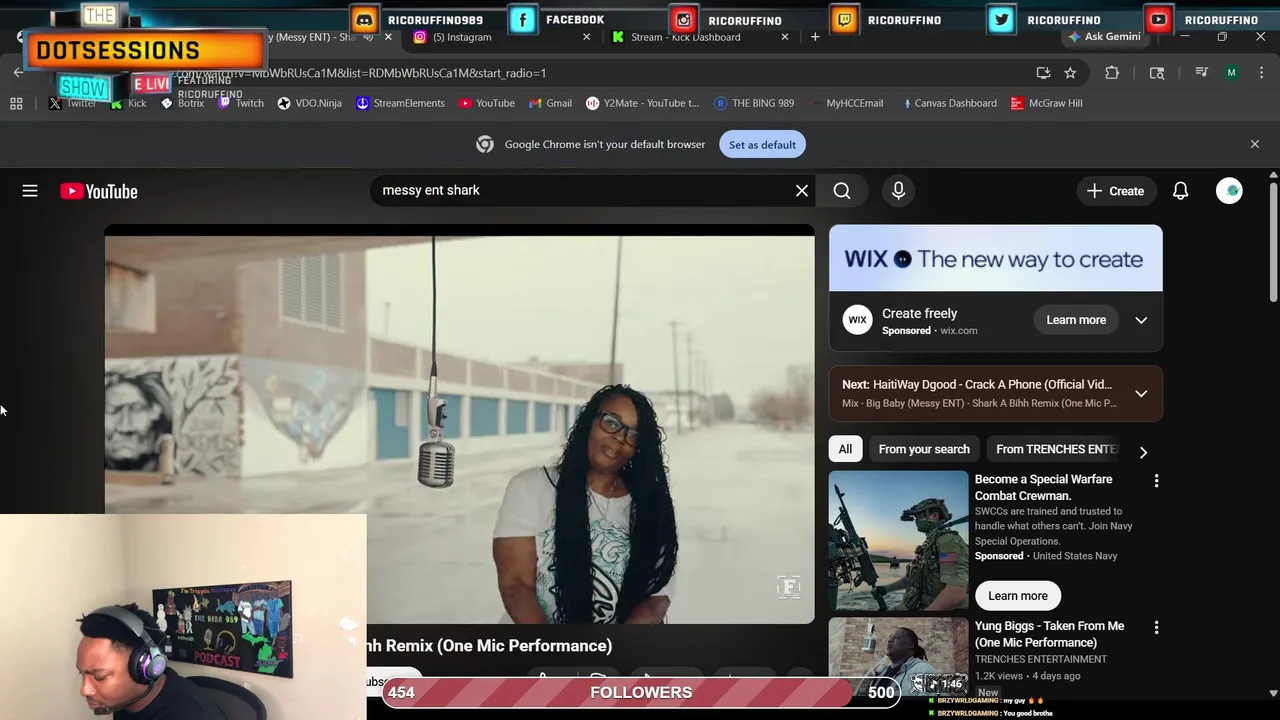Select the From TRENCHES ENTE chip
Viewport: 1280px width, 720px height.
(x=1056, y=449)
